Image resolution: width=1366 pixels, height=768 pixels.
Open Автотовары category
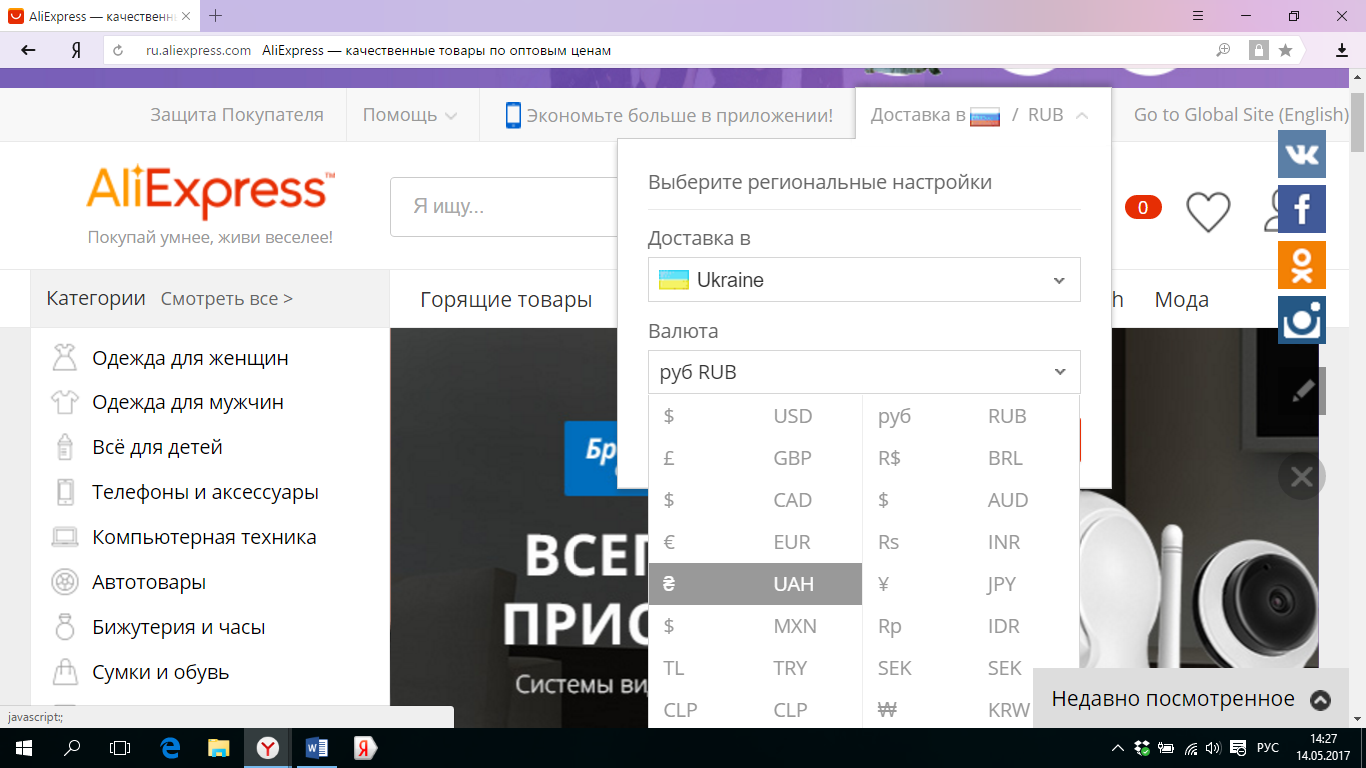click(149, 582)
